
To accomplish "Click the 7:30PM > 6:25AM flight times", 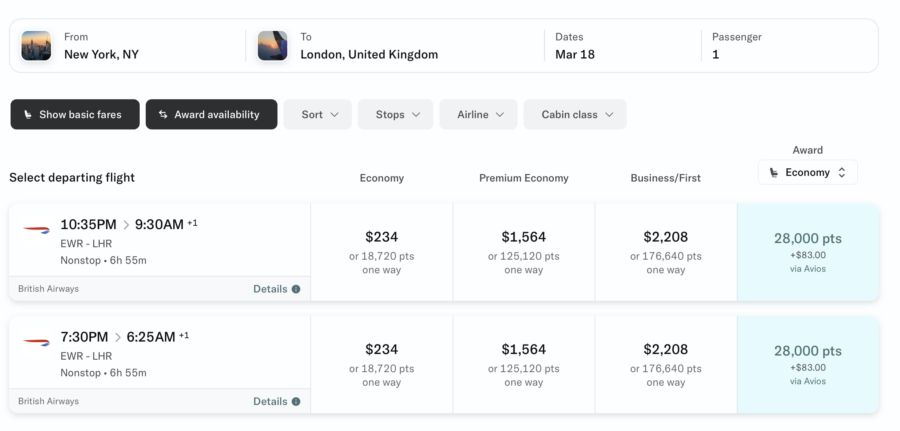I will pyautogui.click(x=125, y=337).
